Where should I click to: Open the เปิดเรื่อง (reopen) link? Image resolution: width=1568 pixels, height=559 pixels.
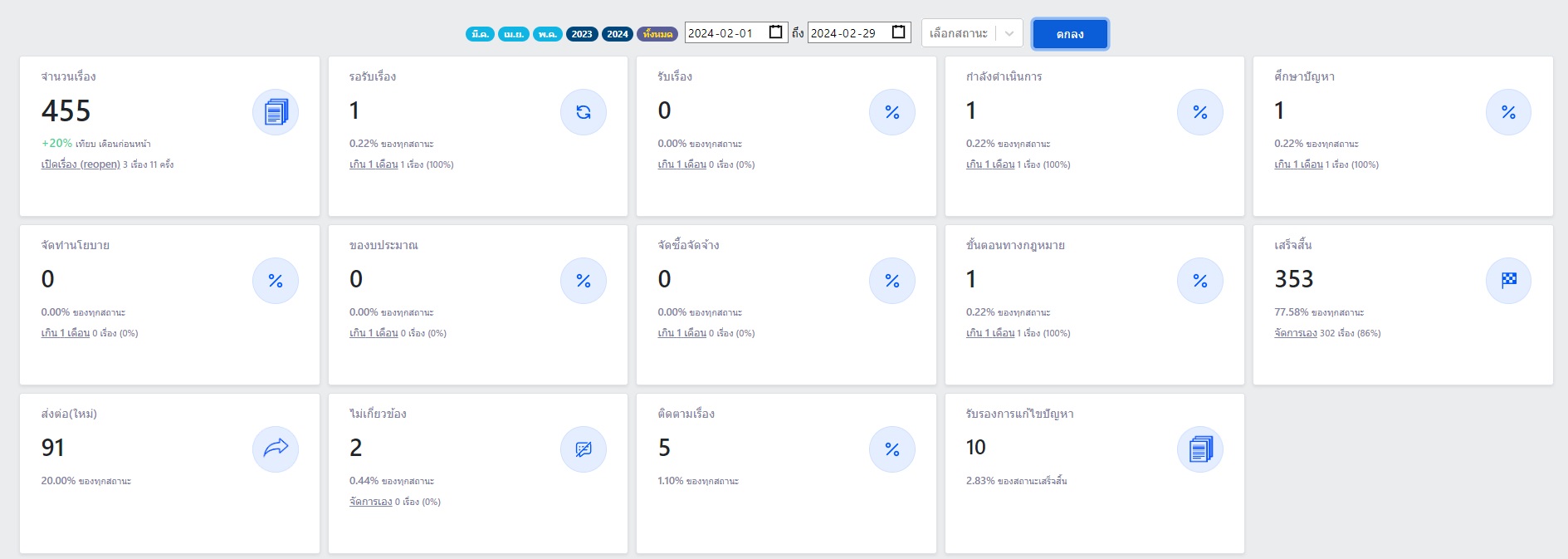pyautogui.click(x=81, y=164)
